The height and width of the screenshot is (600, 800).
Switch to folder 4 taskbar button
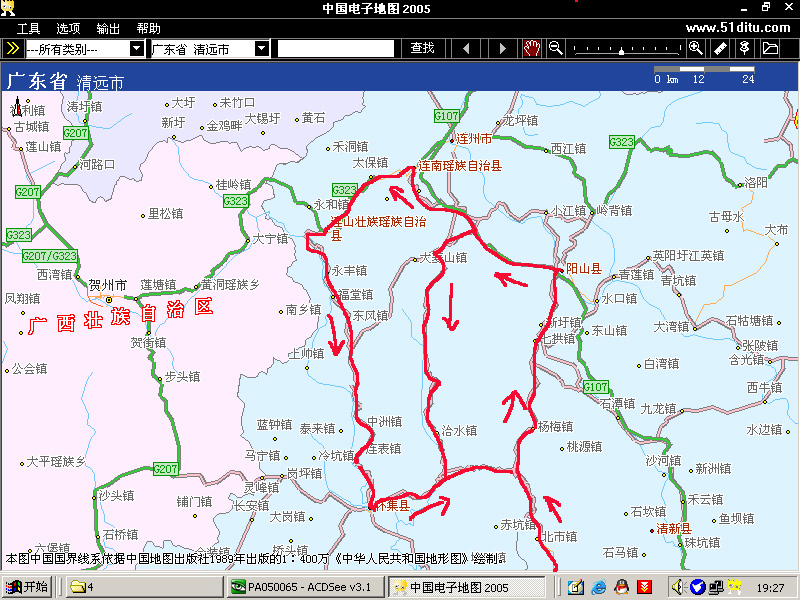(x=145, y=587)
